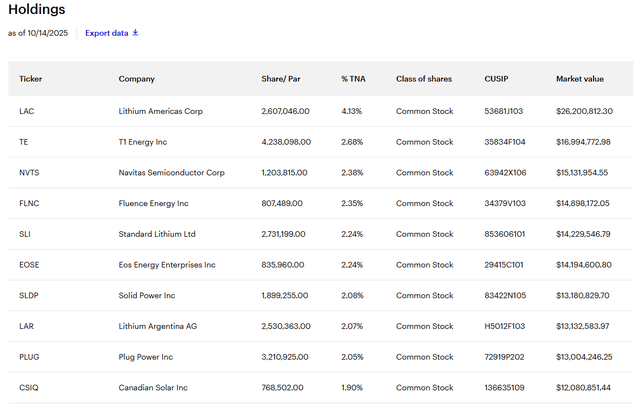Click share amount 4,238,098.00

(x=286, y=142)
